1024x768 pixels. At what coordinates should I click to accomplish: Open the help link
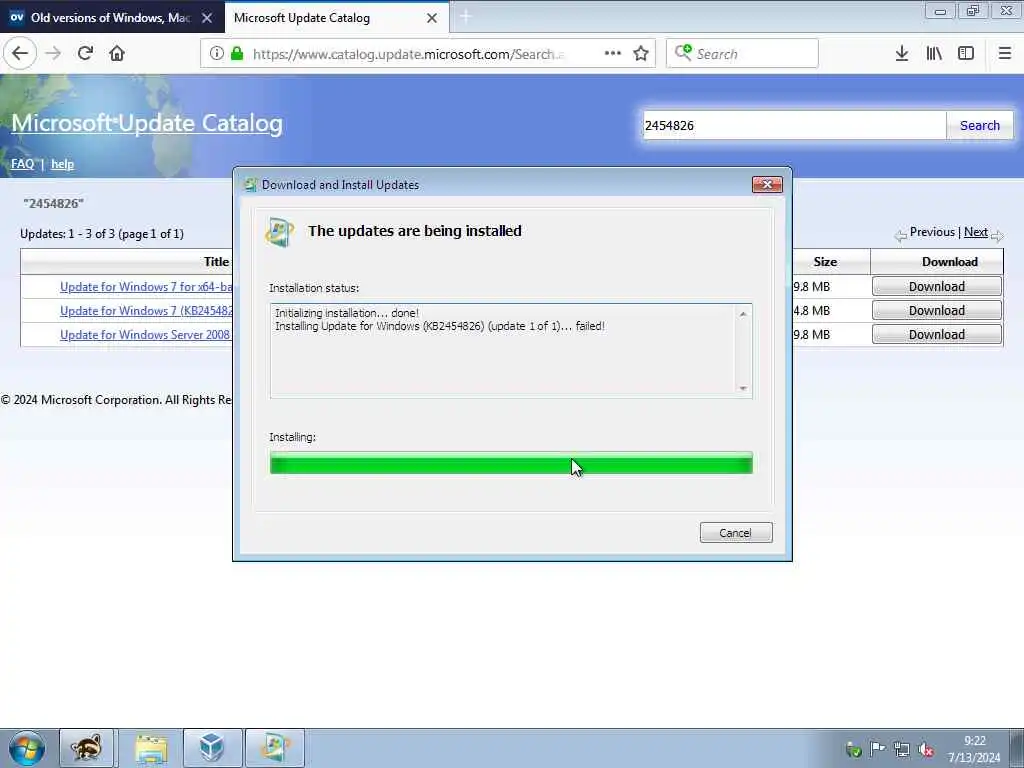point(63,164)
